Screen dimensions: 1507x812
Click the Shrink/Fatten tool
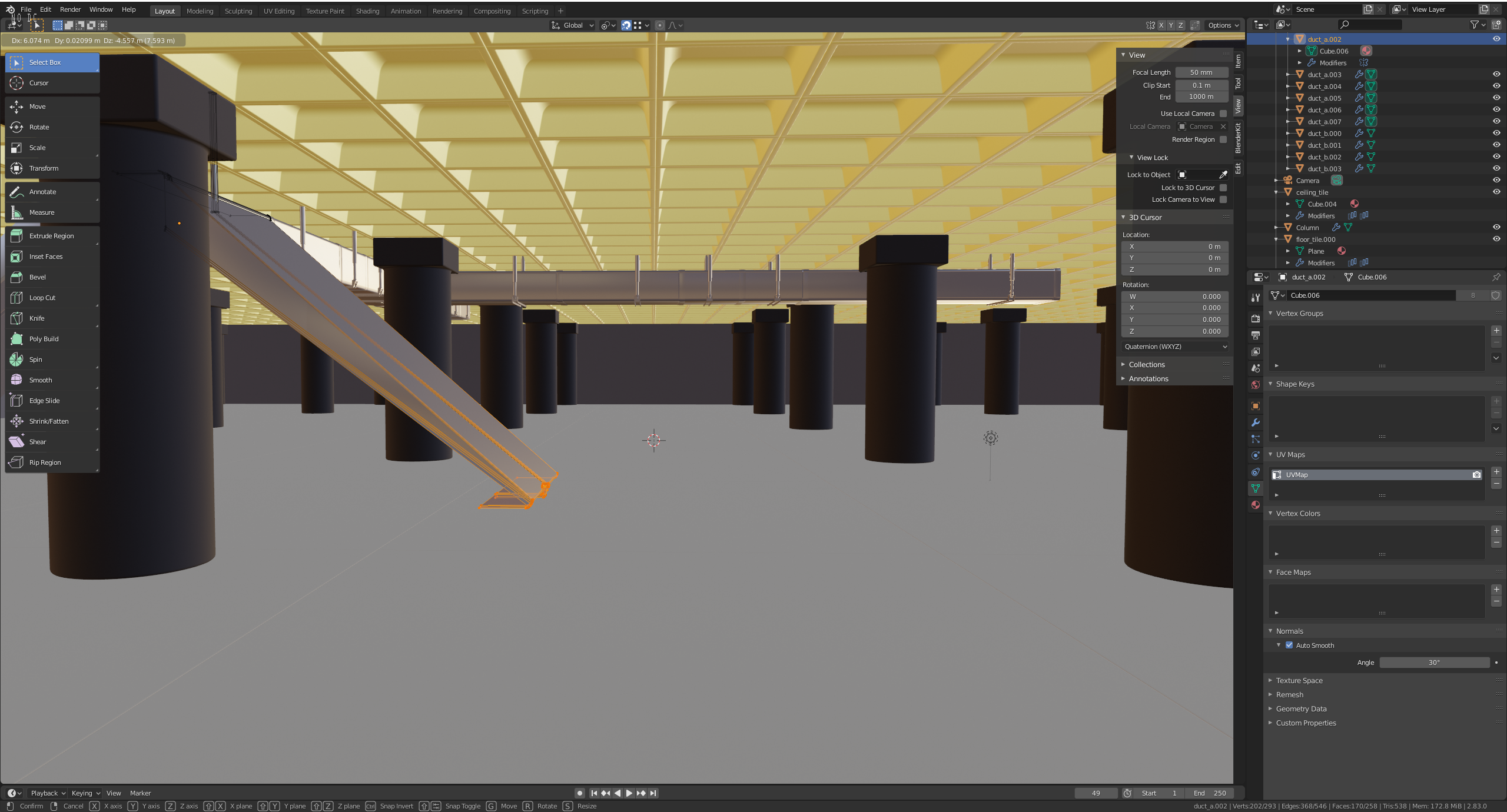[x=48, y=421]
